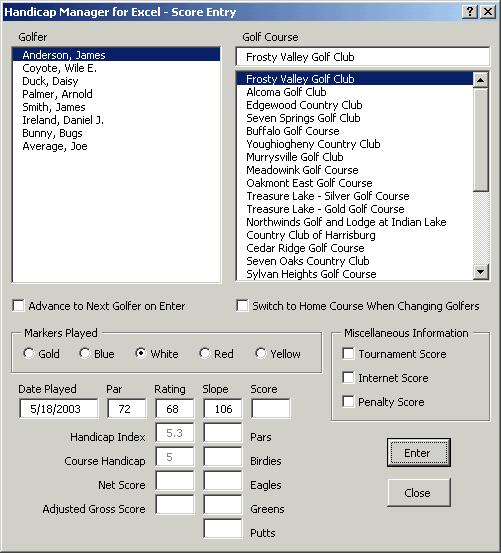Select the Gold markers radio button
This screenshot has width=501, height=553.
(x=29, y=353)
